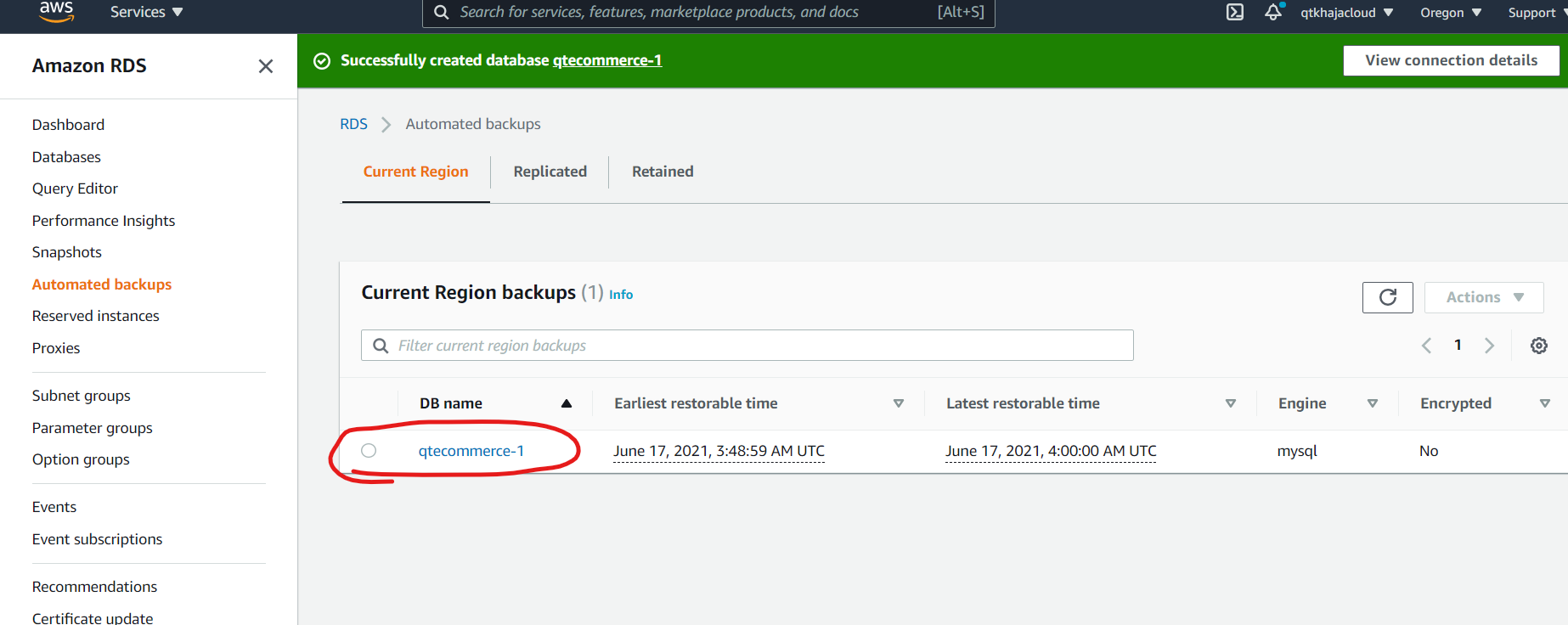Screen dimensions: 1568x625
Task: Open the Oregon region selector
Action: tap(1450, 13)
